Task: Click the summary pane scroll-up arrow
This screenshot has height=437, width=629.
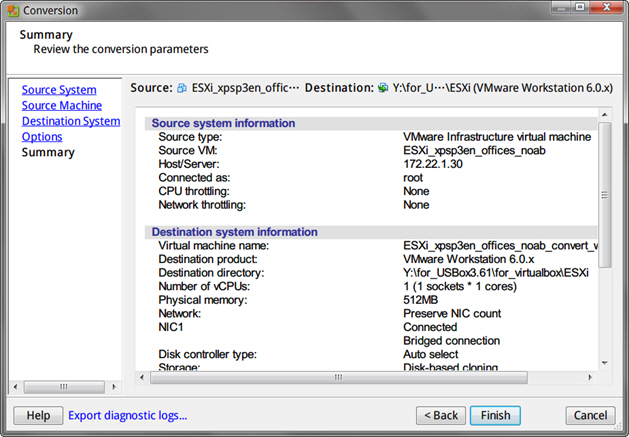Action: (605, 112)
